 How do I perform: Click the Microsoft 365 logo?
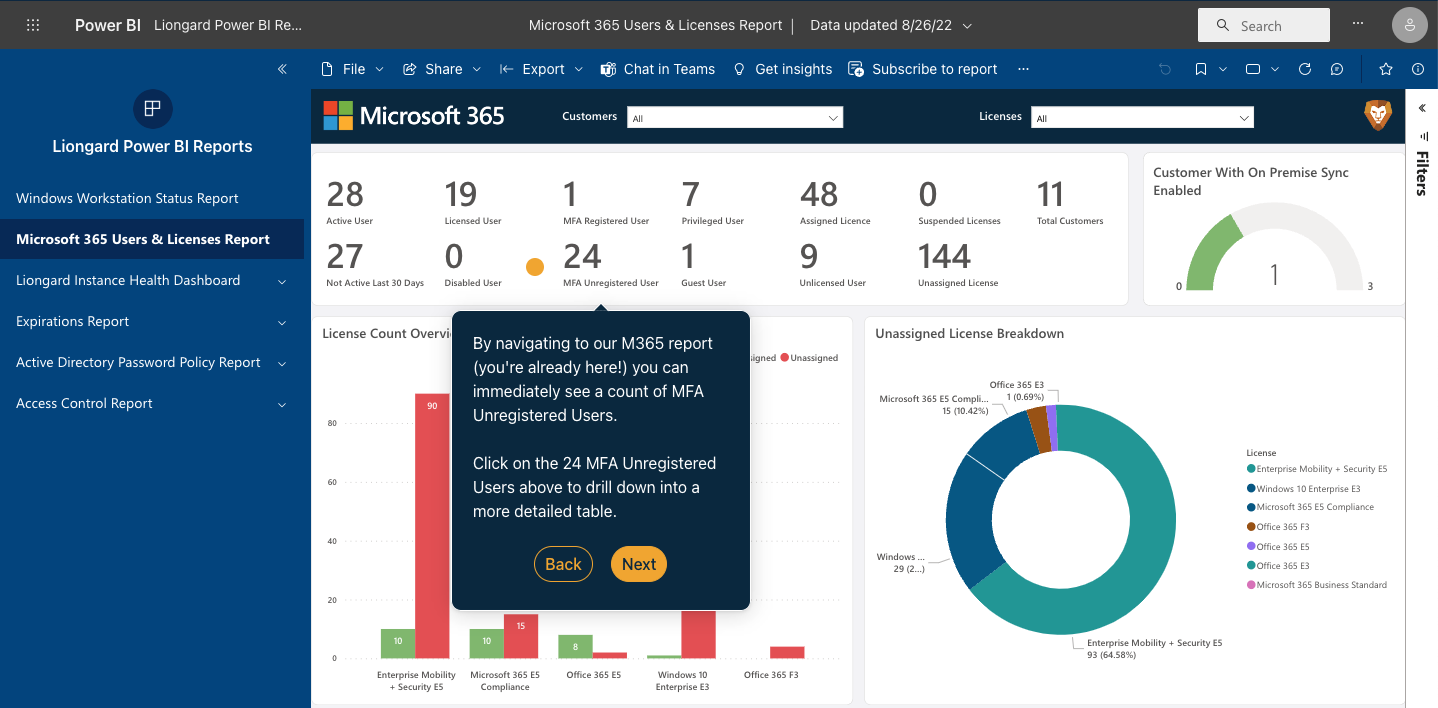(x=414, y=115)
